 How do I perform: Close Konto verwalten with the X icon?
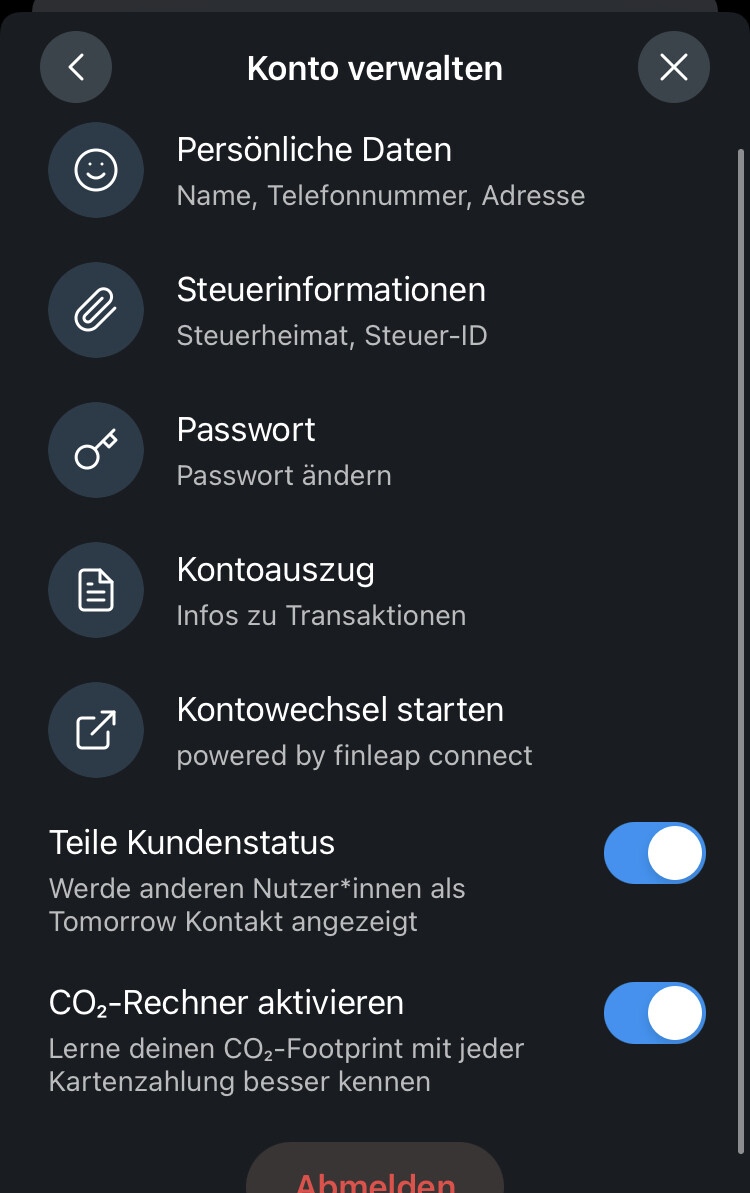[674, 67]
